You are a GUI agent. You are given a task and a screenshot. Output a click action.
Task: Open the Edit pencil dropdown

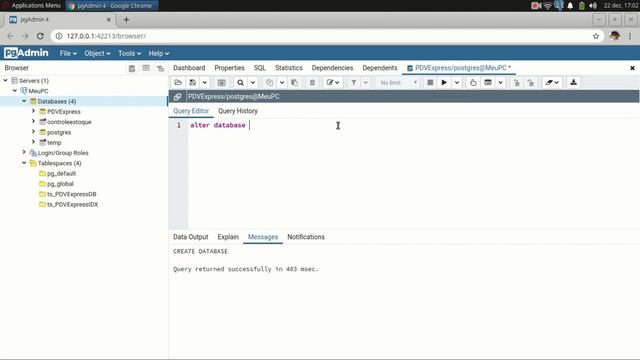pyautogui.click(x=333, y=82)
